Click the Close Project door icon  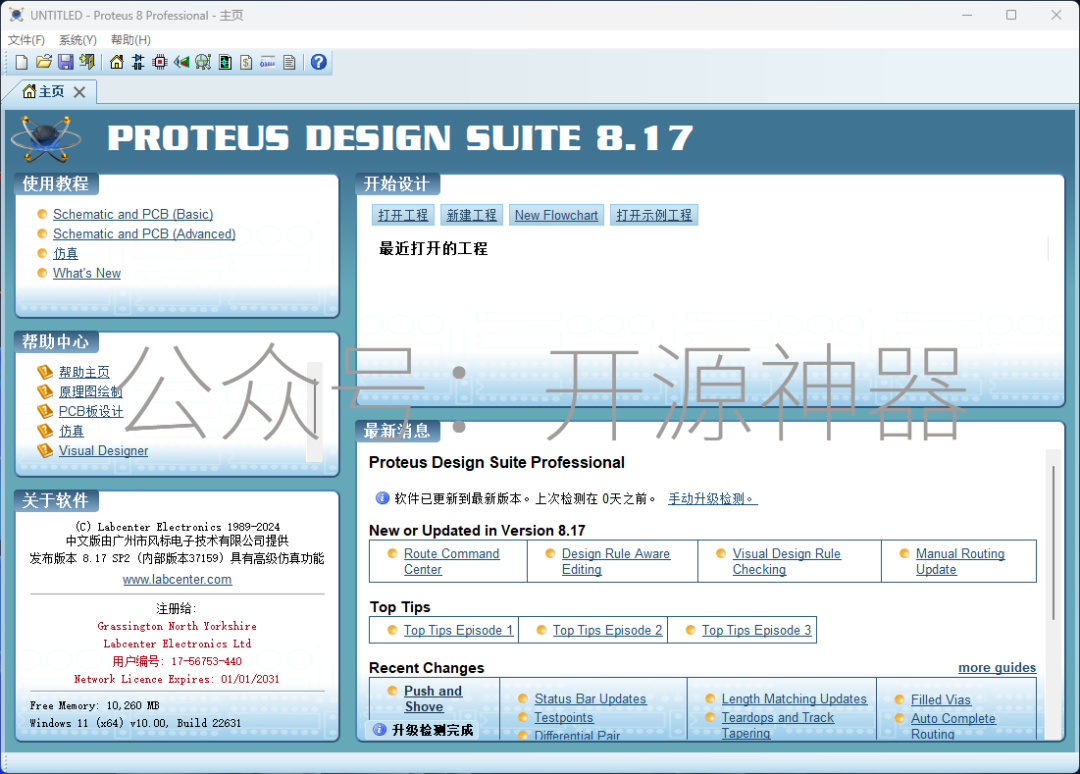87,63
